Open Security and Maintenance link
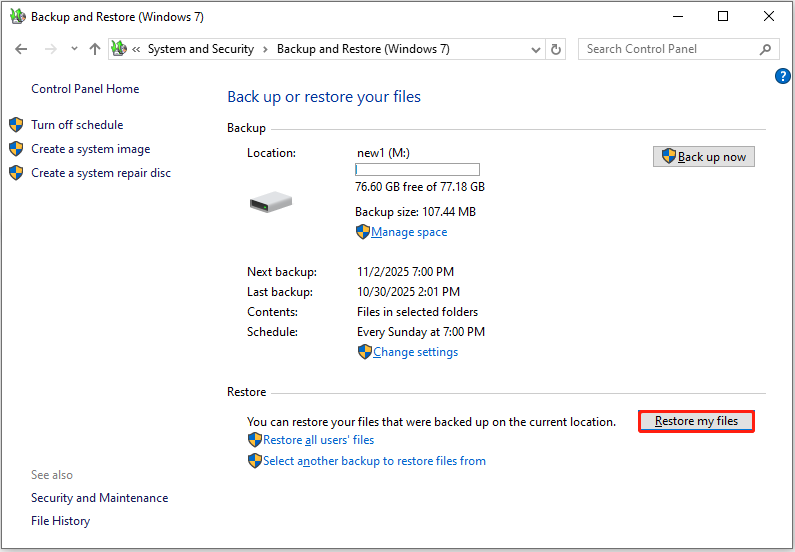This screenshot has height=552, width=795. point(99,498)
